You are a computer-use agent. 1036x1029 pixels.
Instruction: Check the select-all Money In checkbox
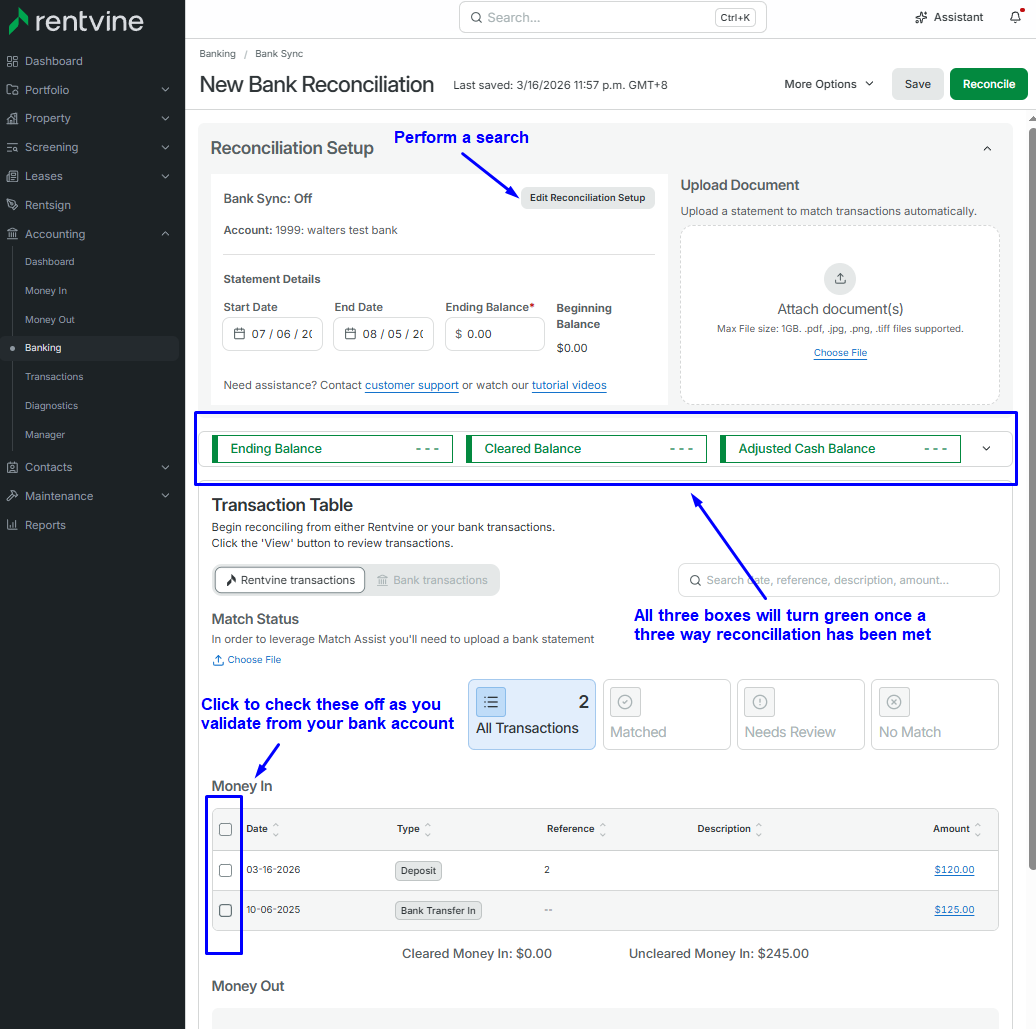[x=225, y=829]
